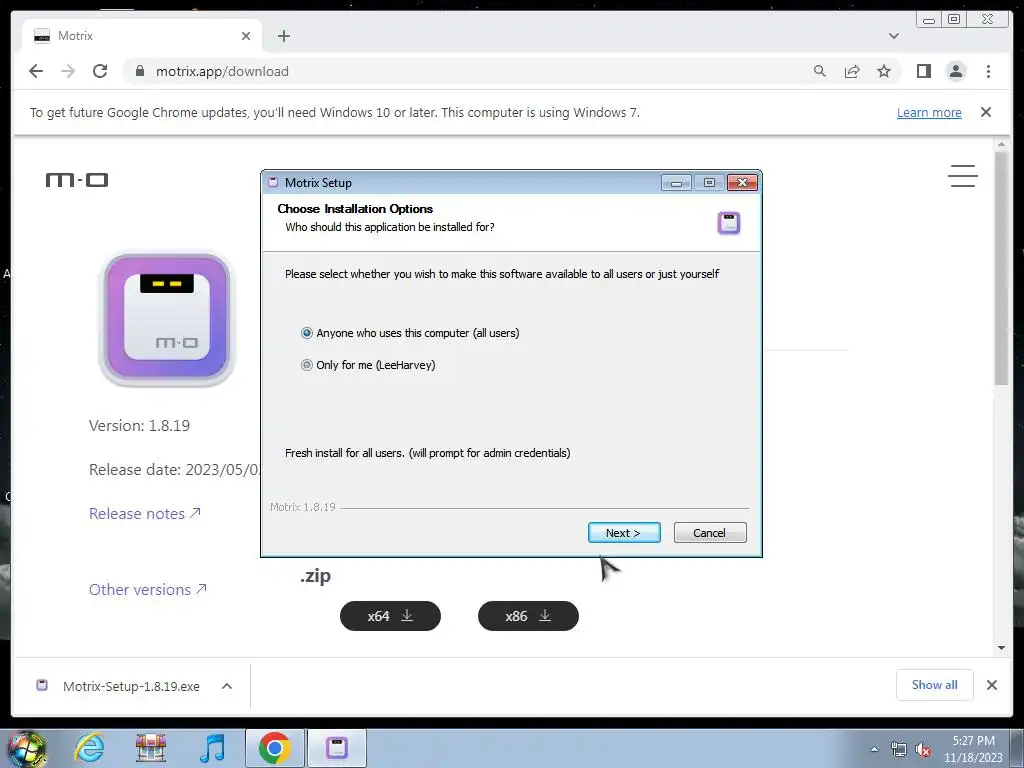Open clock showing 5:27 PM

[974, 748]
